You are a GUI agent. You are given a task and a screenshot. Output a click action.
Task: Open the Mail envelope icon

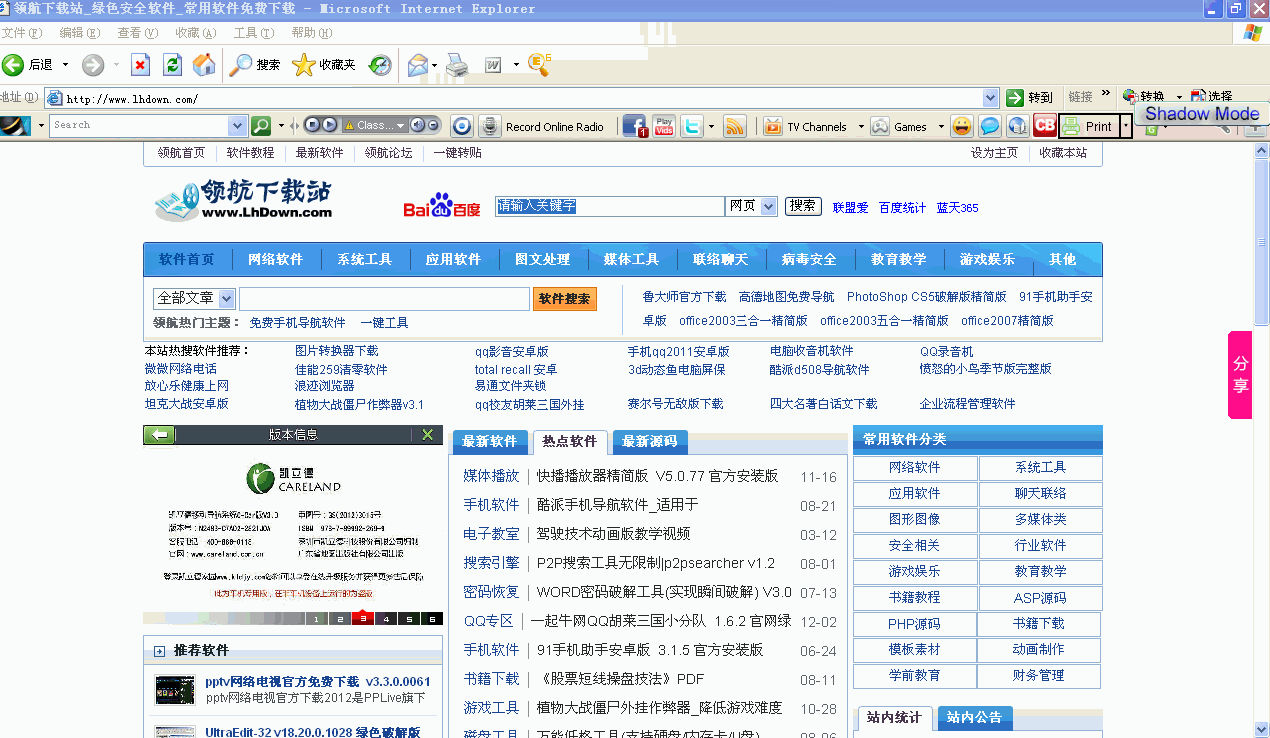pos(417,65)
